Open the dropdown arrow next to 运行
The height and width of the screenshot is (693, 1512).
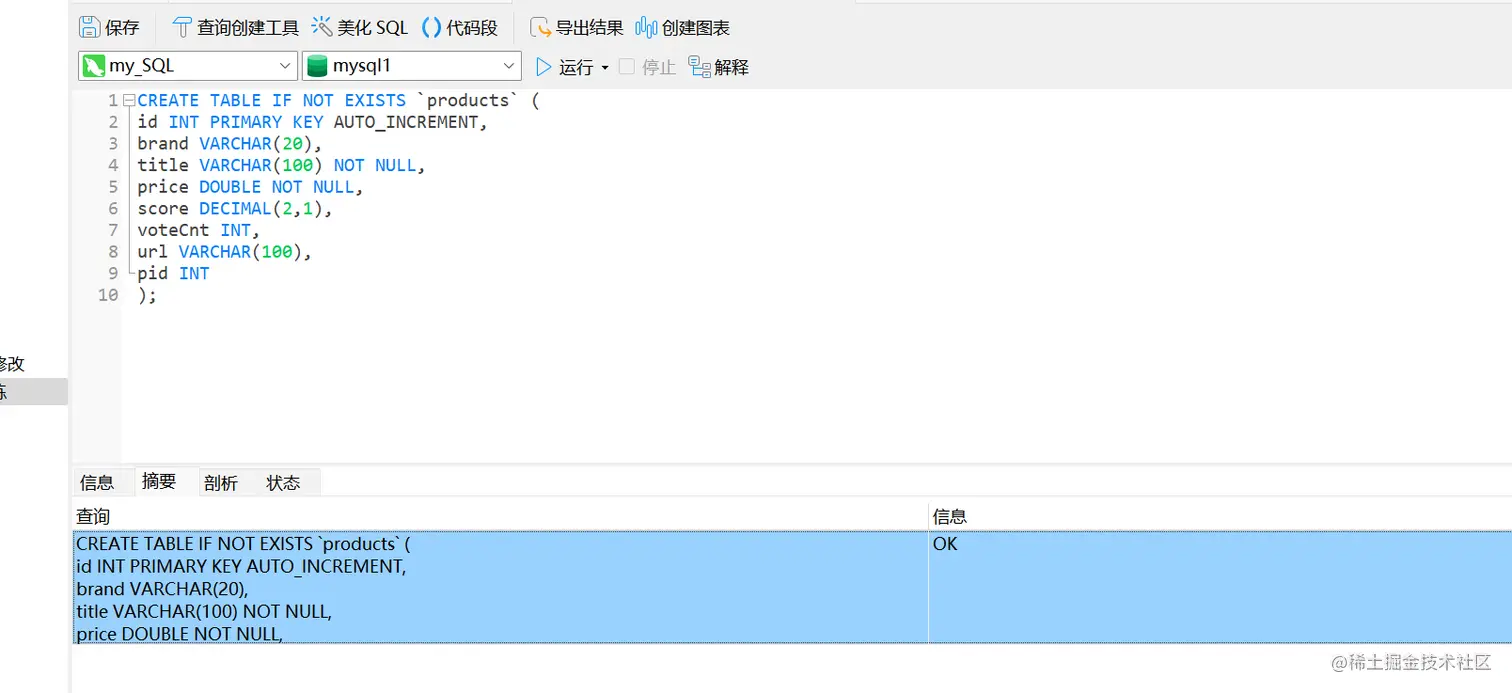click(x=605, y=68)
